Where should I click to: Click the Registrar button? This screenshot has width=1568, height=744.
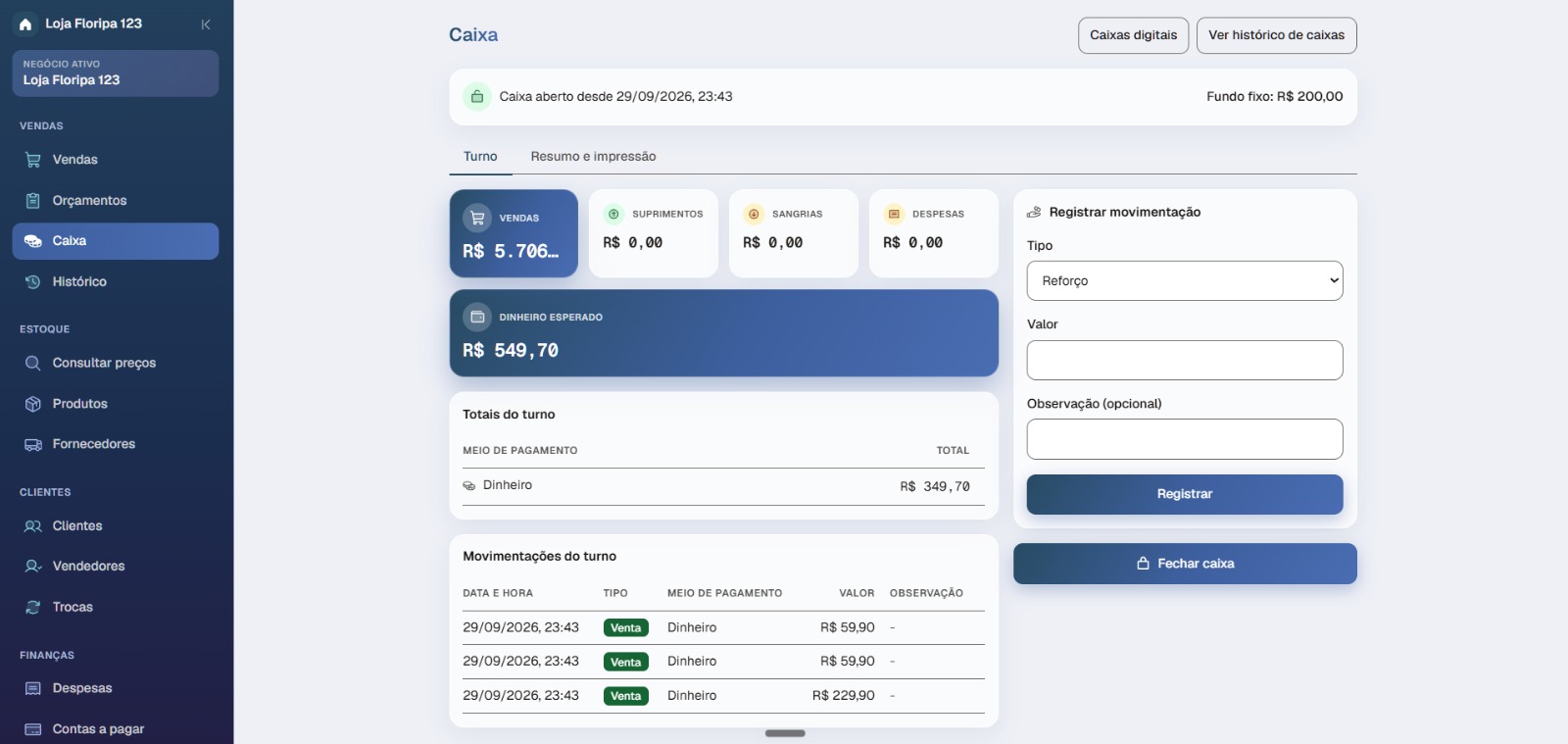click(1185, 494)
